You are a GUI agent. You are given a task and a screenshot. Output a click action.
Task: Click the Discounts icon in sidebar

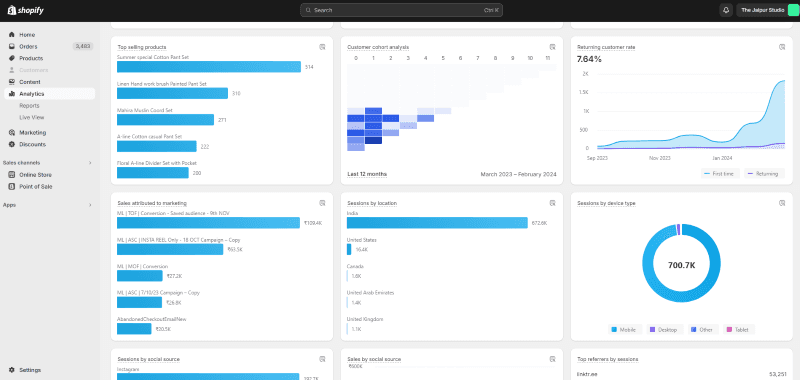12,144
